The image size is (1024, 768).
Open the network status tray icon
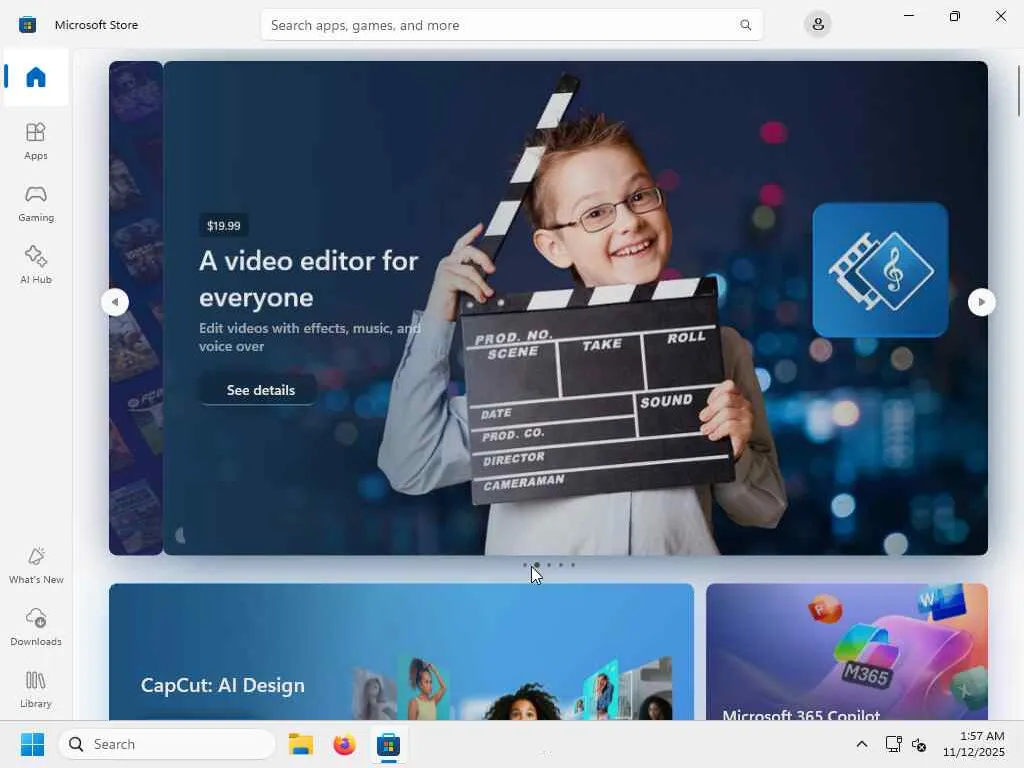pyautogui.click(x=893, y=744)
